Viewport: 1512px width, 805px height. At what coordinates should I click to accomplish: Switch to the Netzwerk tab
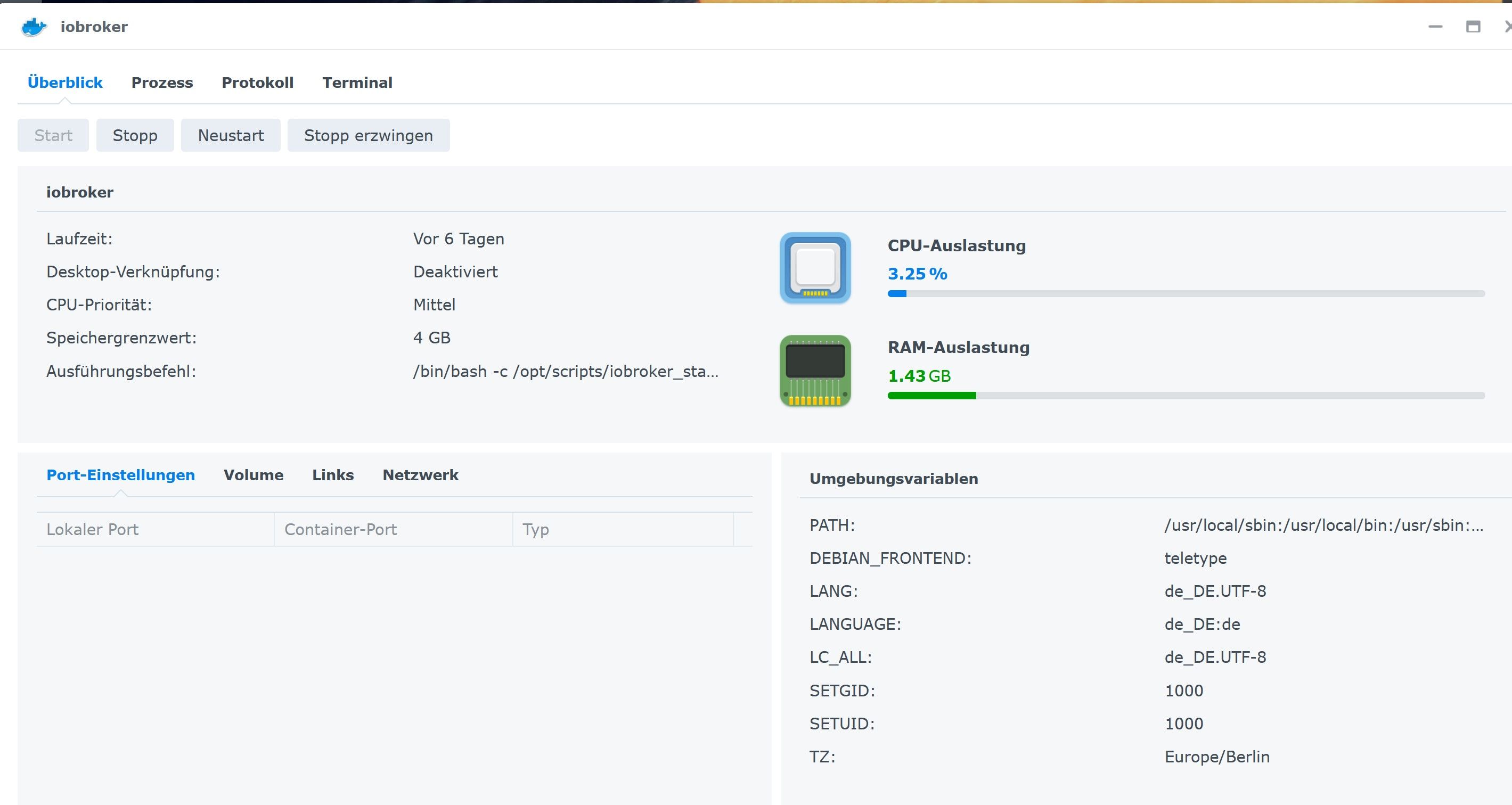point(420,475)
